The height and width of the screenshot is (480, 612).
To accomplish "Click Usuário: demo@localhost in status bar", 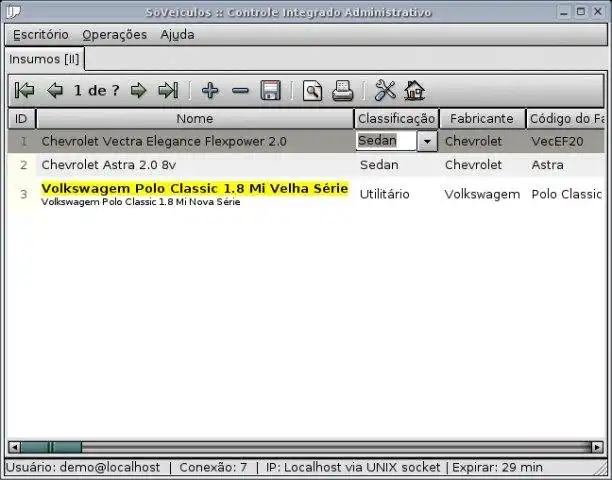I will coord(83,468).
